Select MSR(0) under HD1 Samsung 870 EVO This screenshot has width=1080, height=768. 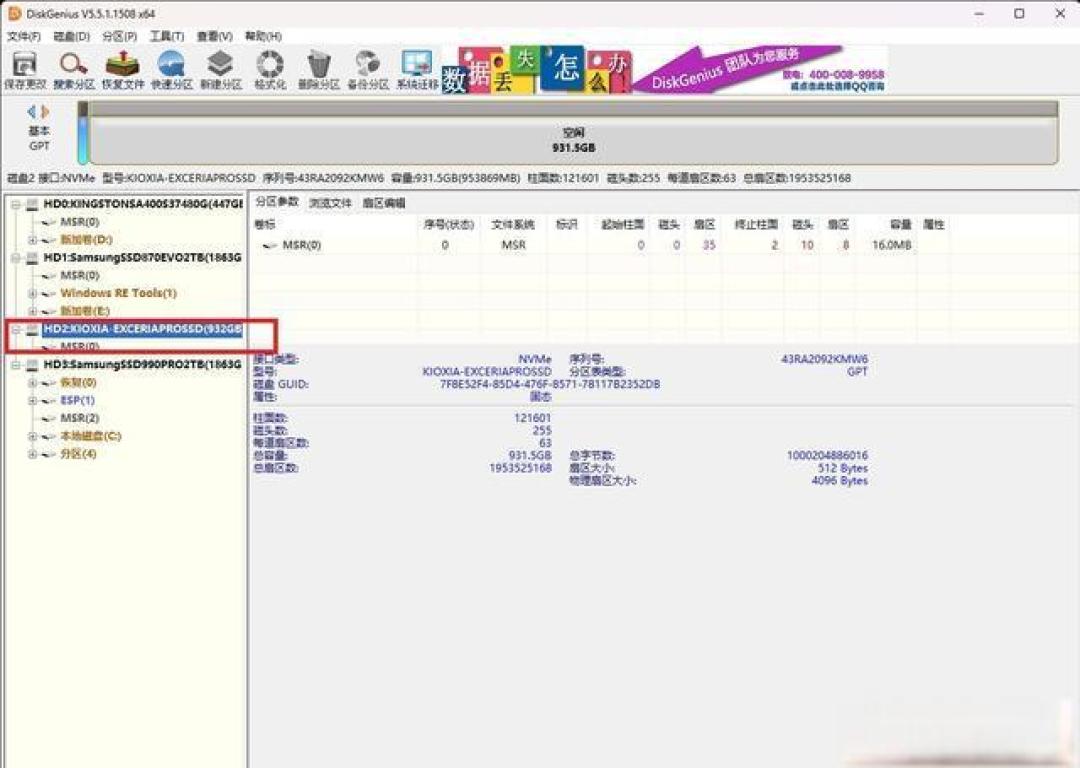pyautogui.click(x=79, y=276)
